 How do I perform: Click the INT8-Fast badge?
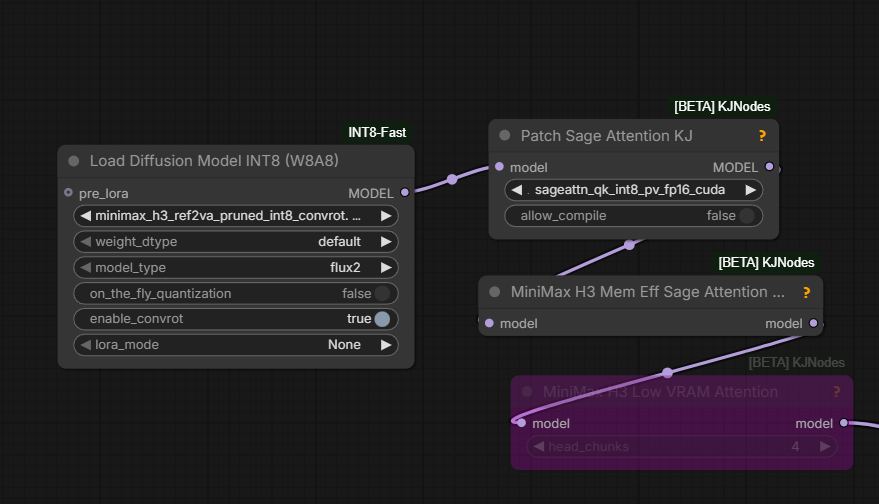(x=377, y=132)
